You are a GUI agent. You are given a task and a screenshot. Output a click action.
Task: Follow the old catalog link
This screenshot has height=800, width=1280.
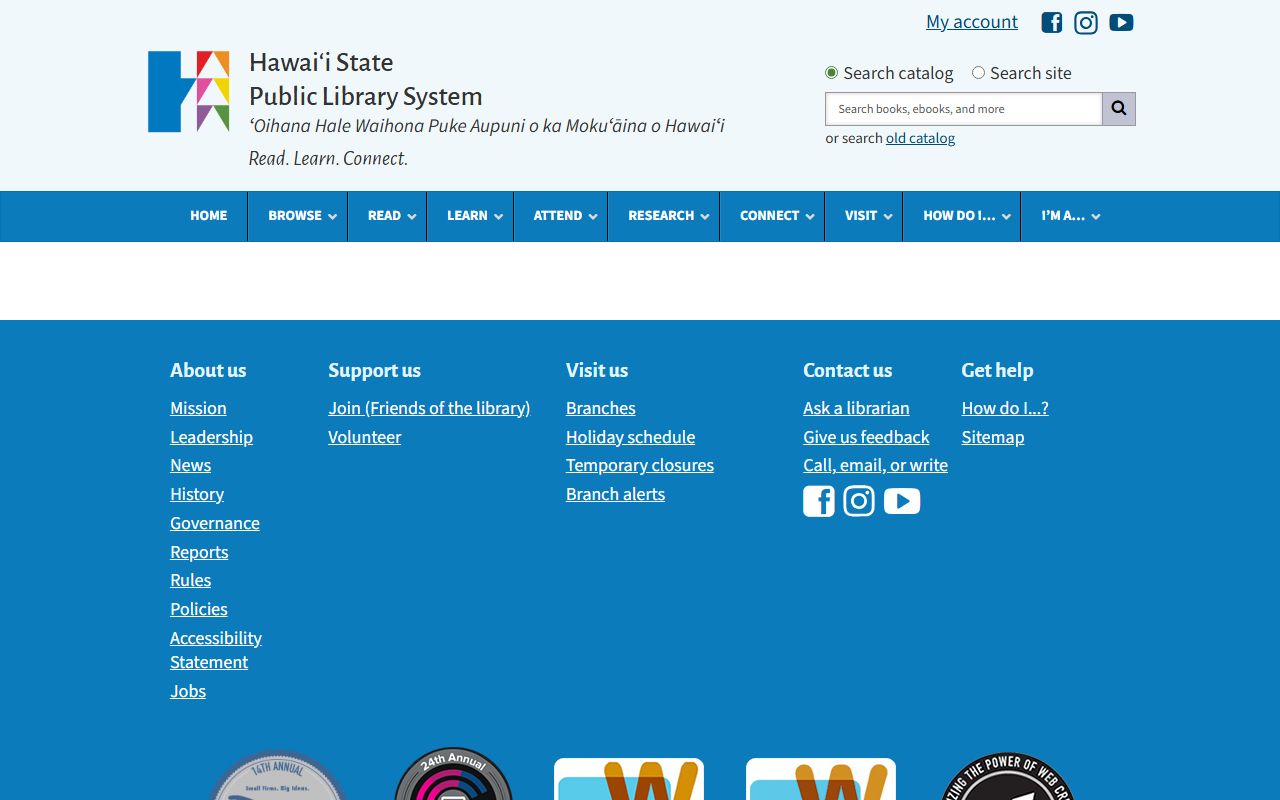click(920, 138)
